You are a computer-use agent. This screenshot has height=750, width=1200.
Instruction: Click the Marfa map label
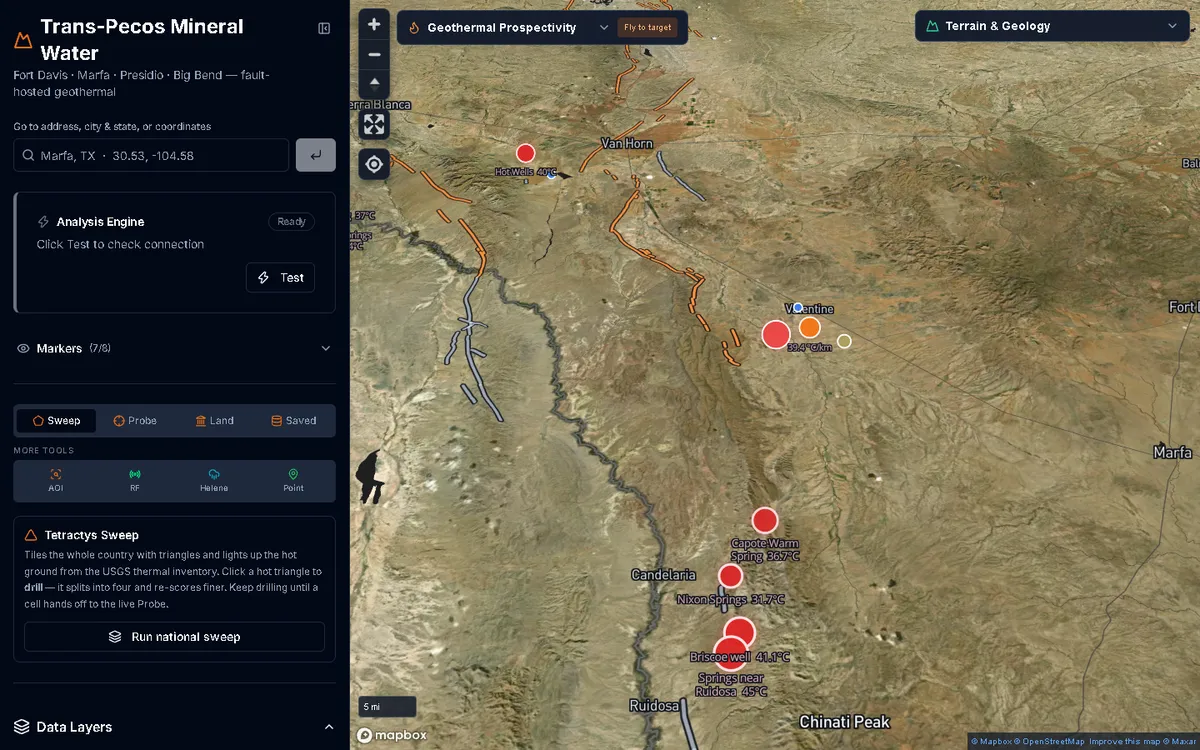(x=1172, y=453)
